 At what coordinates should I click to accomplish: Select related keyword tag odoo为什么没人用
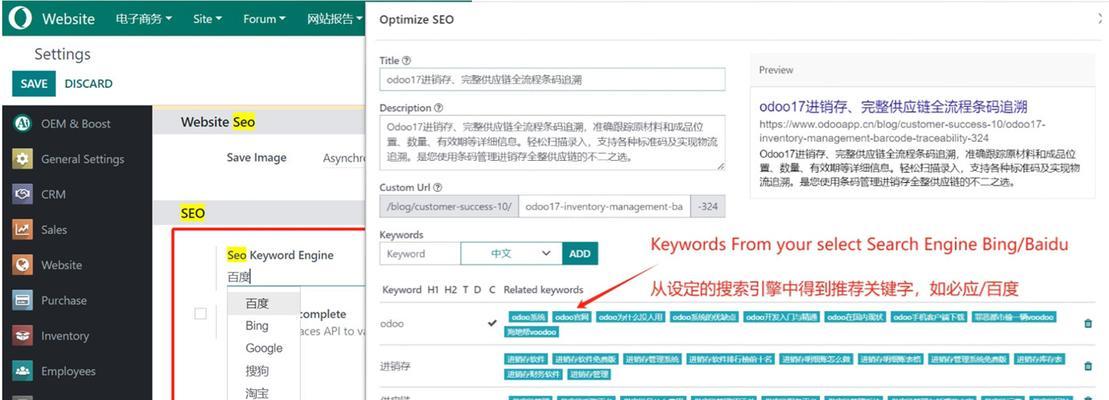pyautogui.click(x=630, y=317)
